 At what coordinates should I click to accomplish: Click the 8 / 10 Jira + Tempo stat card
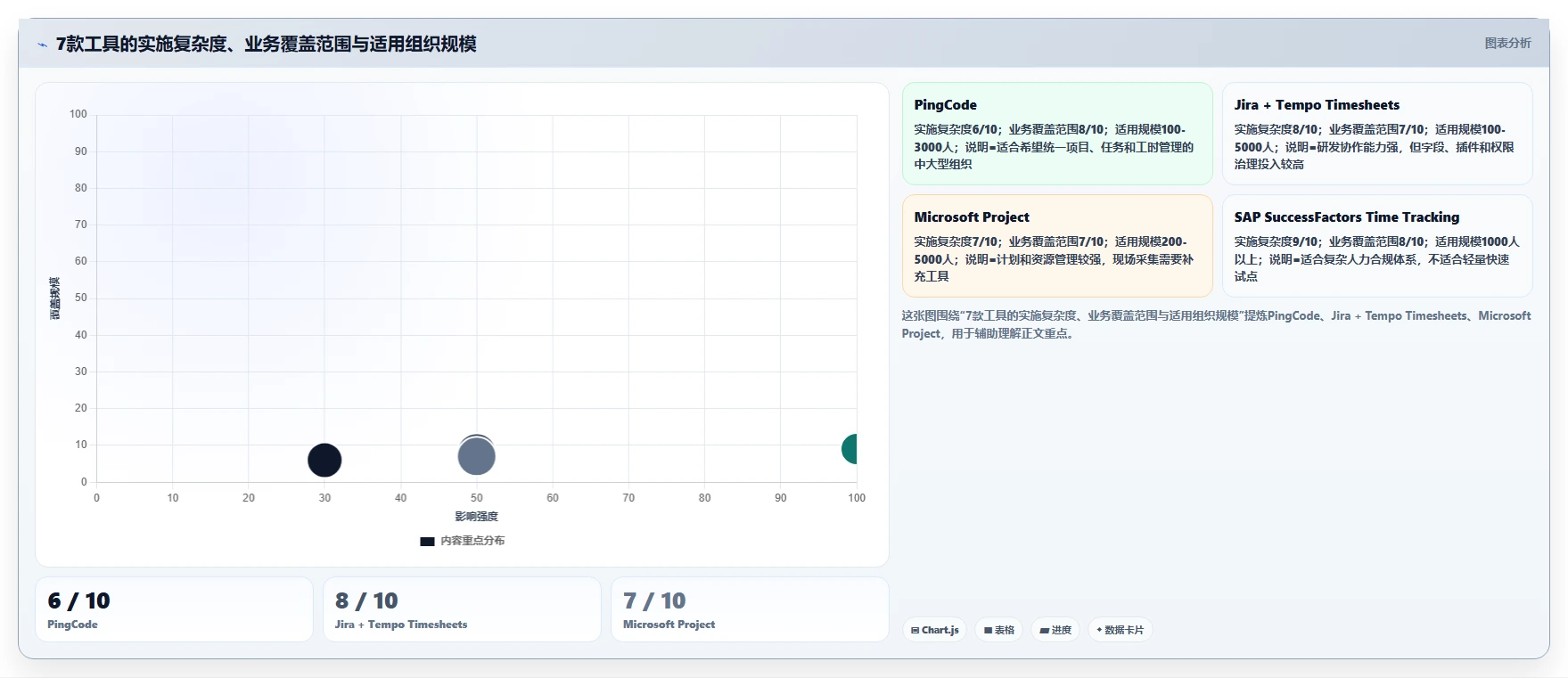[x=462, y=609]
